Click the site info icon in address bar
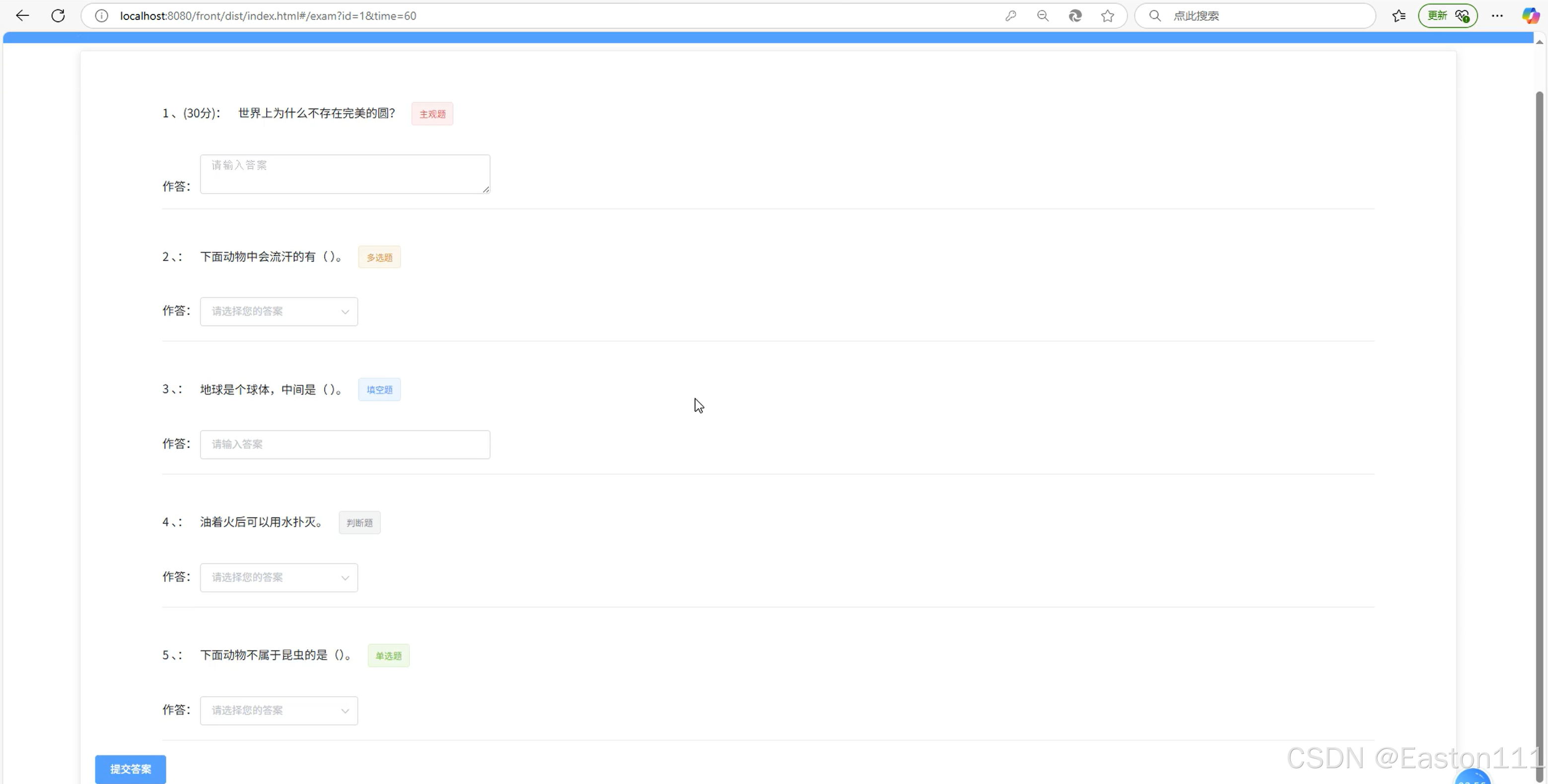Image resolution: width=1548 pixels, height=784 pixels. pos(102,15)
